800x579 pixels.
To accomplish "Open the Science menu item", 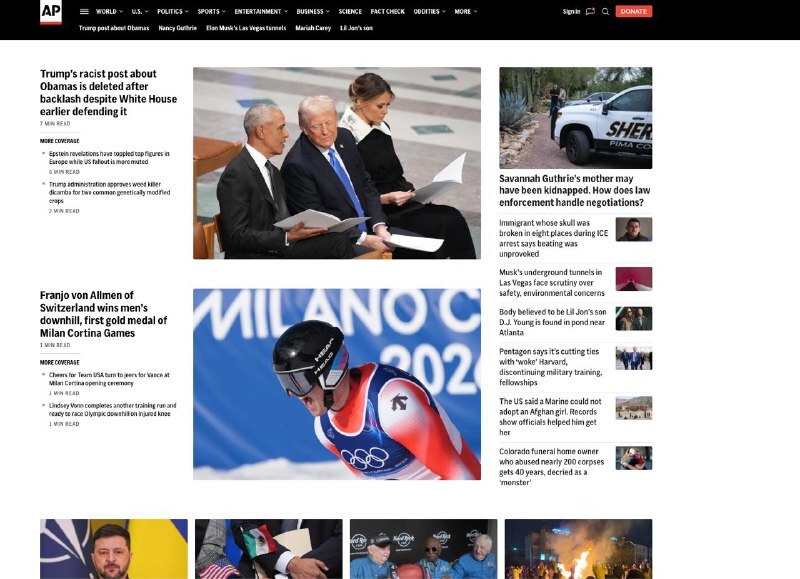I will pos(350,12).
